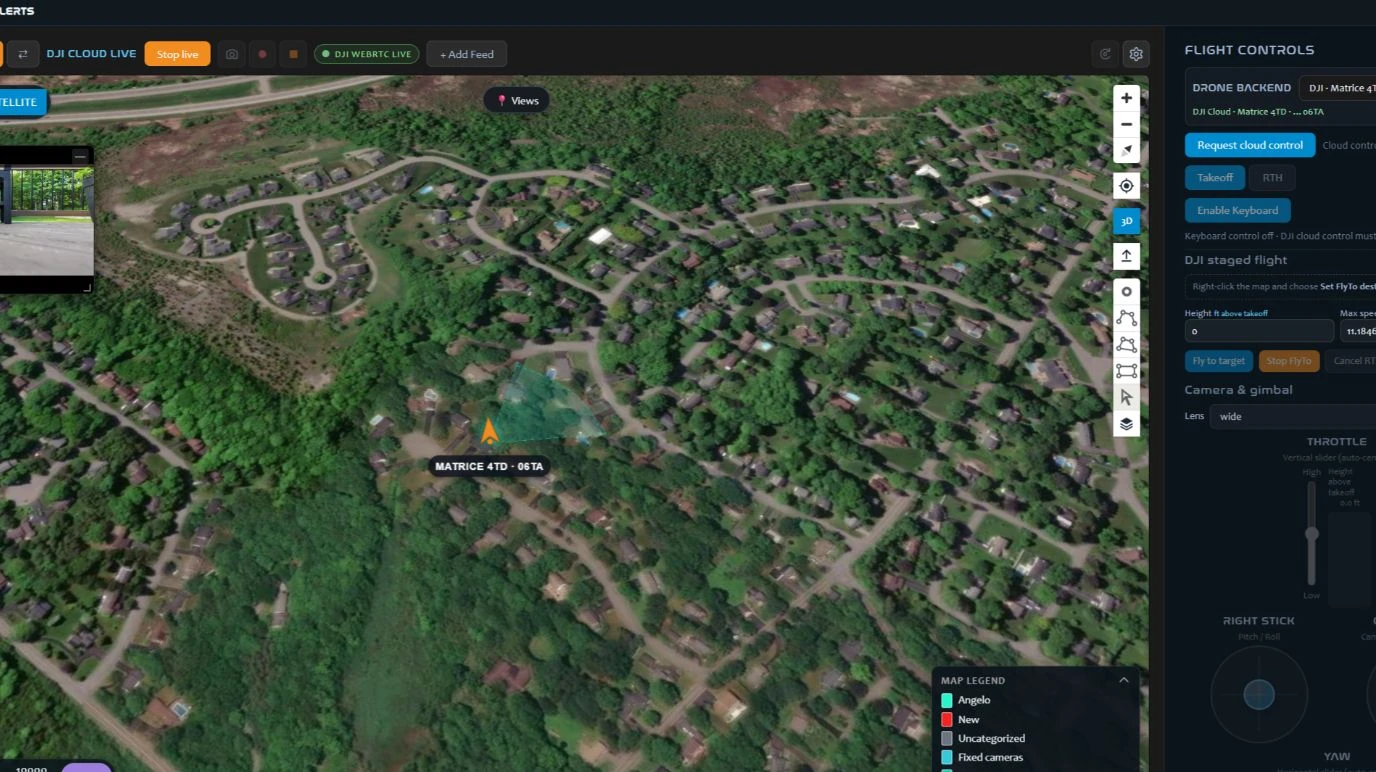1376x772 pixels.
Task: Select the polyline drawing tool
Action: click(x=1126, y=318)
